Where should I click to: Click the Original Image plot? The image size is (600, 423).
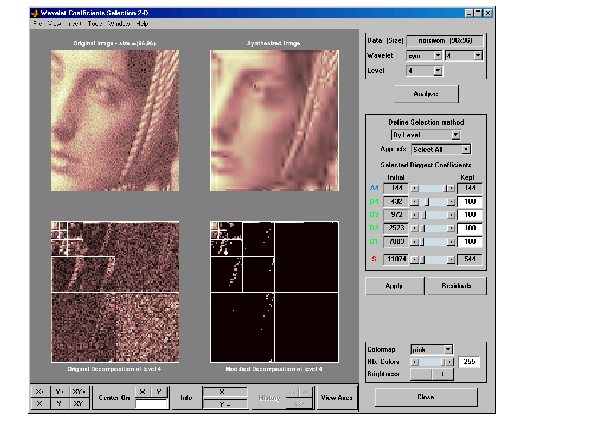(115, 121)
